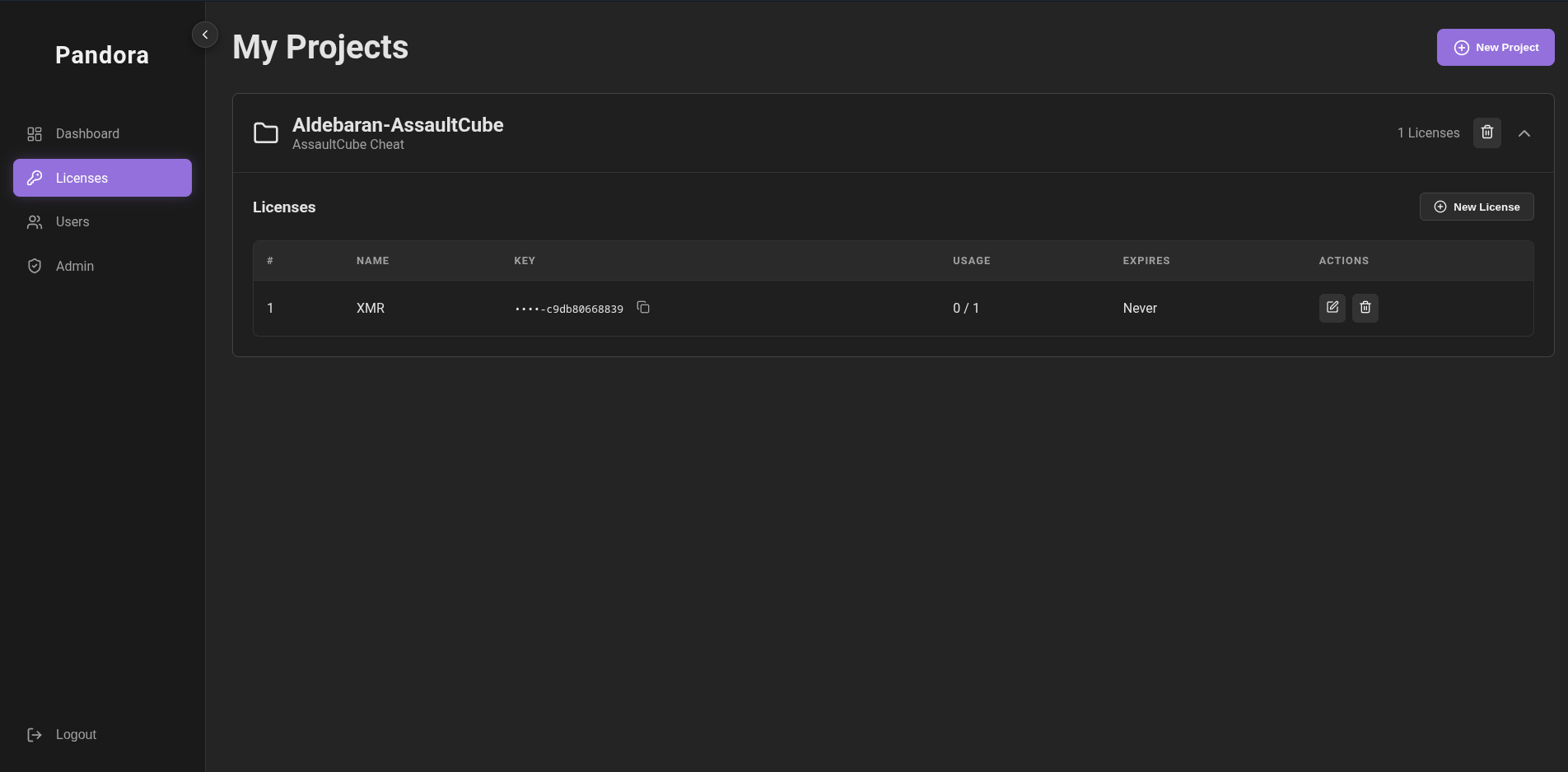Click the people icon beside Users

tap(35, 222)
